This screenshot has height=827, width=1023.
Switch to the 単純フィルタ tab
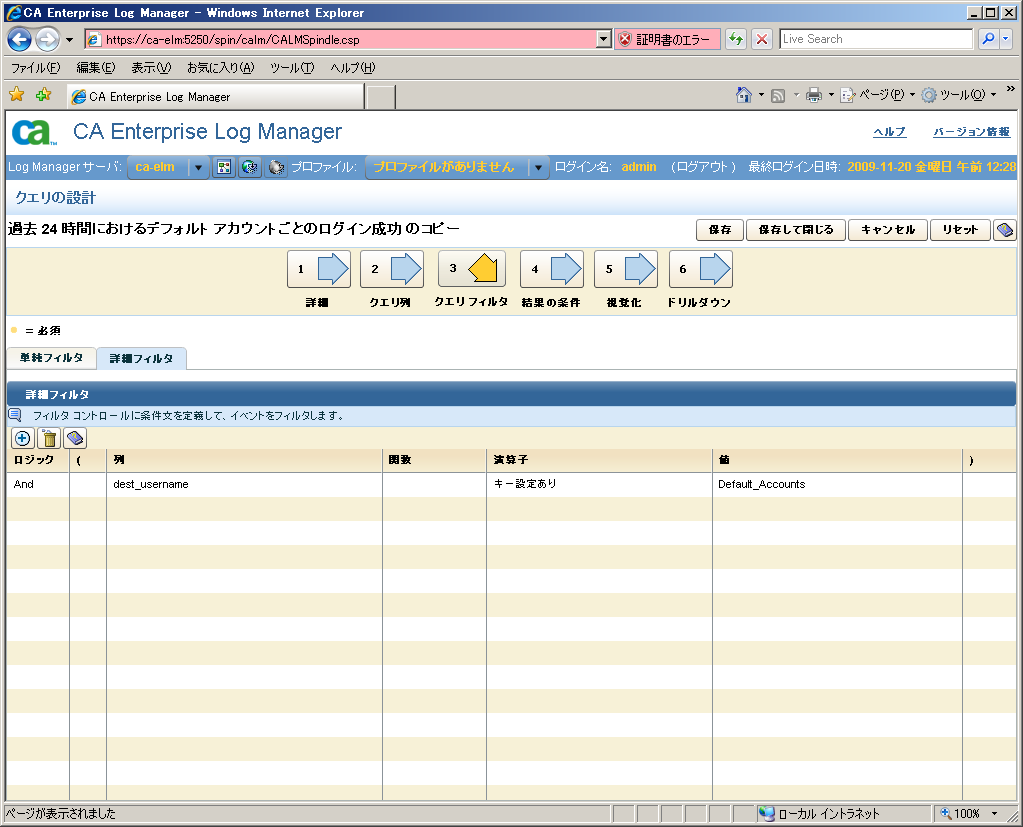coord(51,358)
